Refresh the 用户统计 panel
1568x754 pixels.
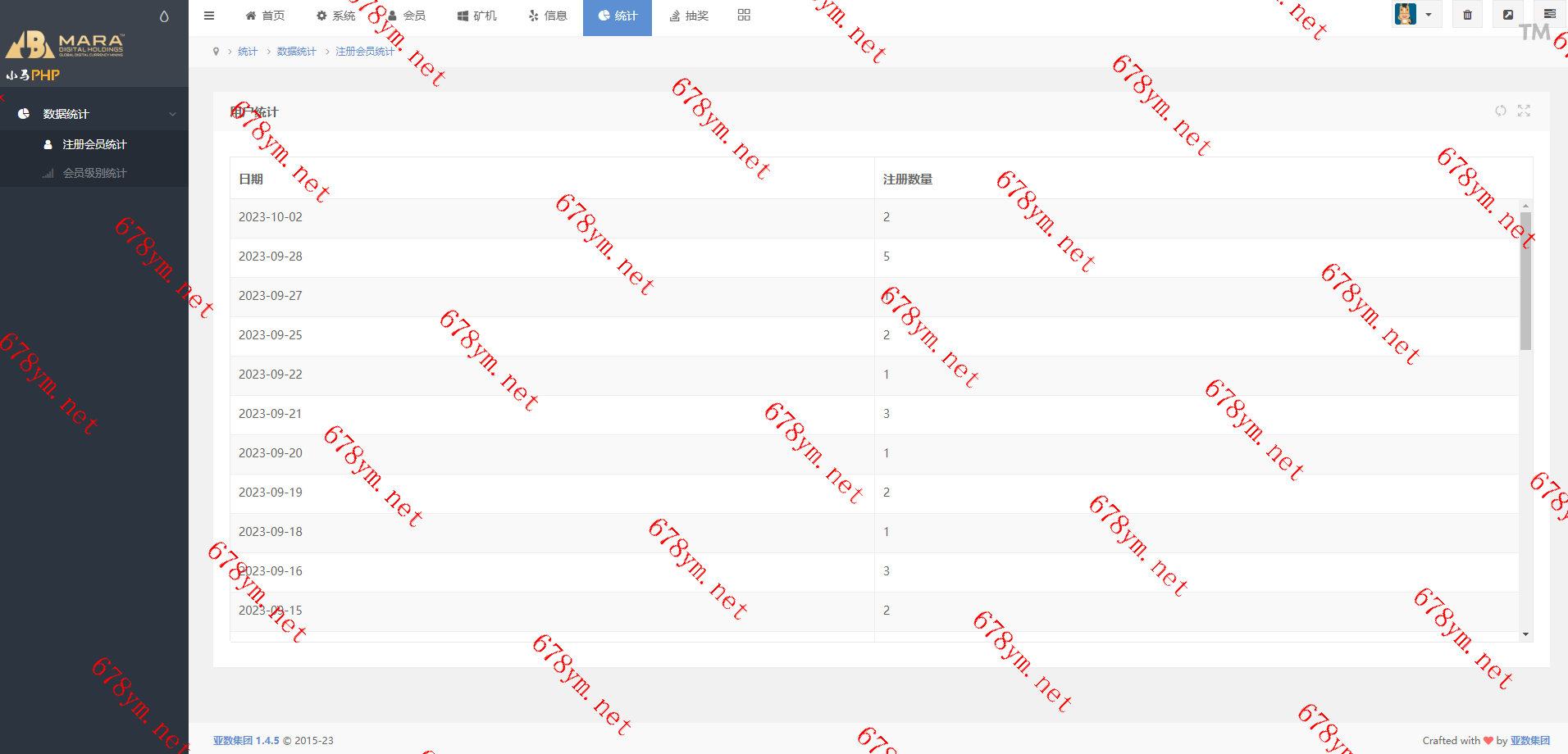(x=1500, y=111)
